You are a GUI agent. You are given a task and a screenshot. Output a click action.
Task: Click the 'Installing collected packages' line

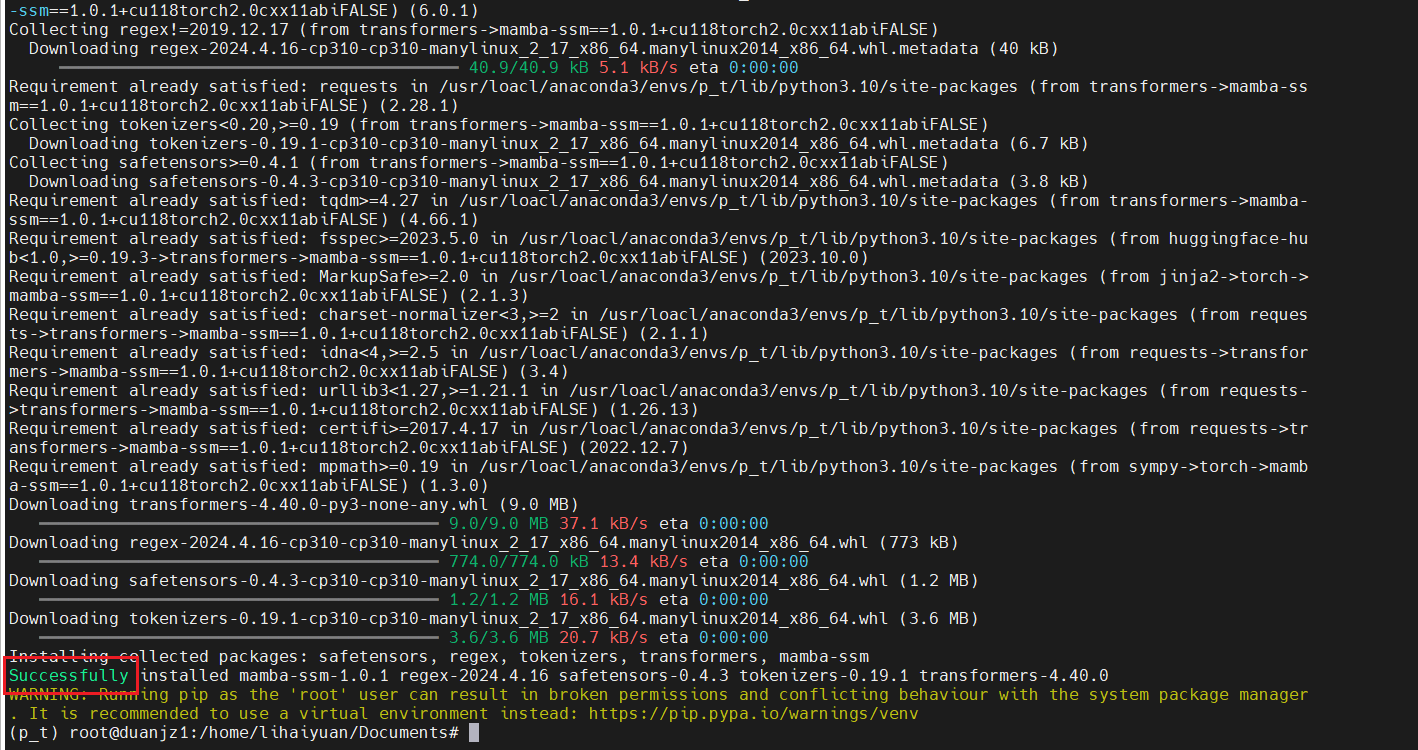point(438,657)
